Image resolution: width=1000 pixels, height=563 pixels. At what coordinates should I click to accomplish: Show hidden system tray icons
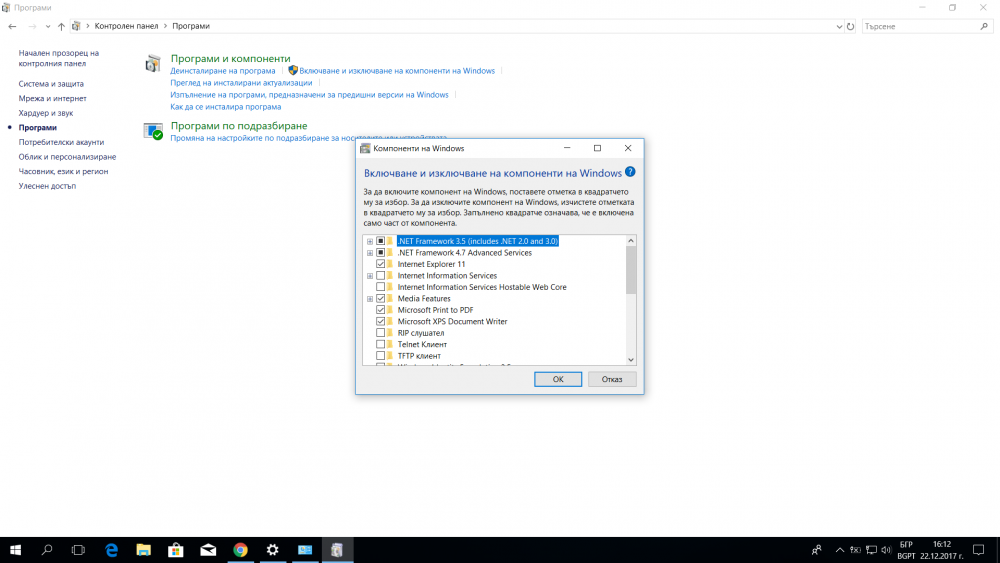840,550
